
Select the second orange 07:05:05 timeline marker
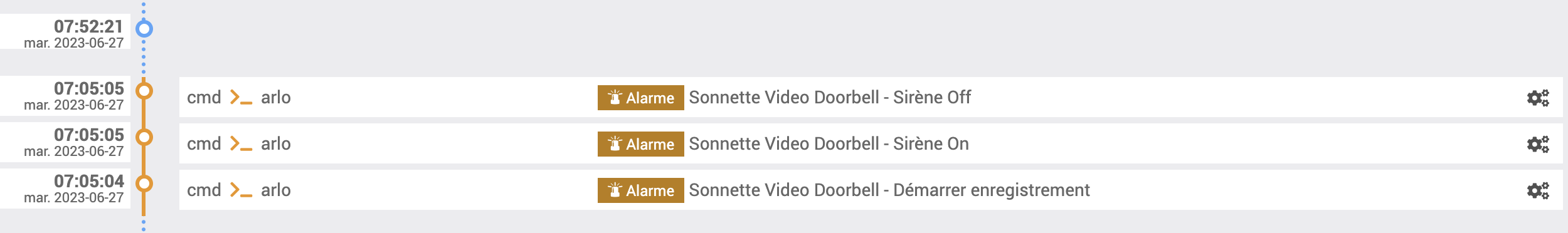point(144,137)
